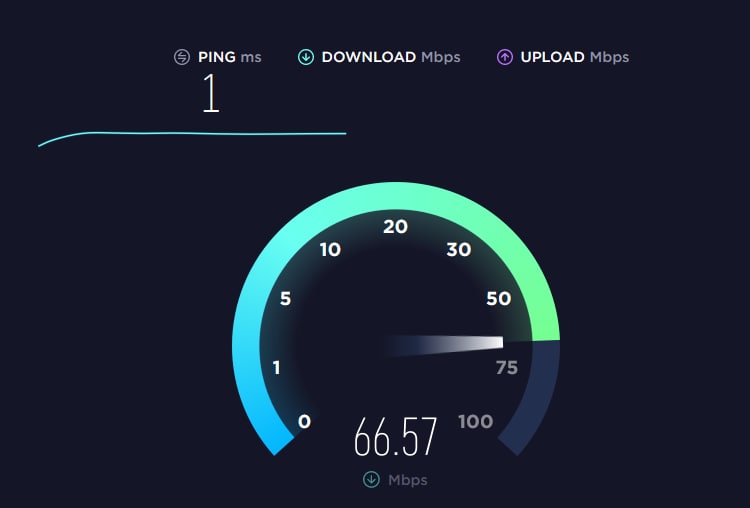Click the 5 mark on the gauge
Image resolution: width=750 pixels, height=508 pixels.
coord(286,298)
